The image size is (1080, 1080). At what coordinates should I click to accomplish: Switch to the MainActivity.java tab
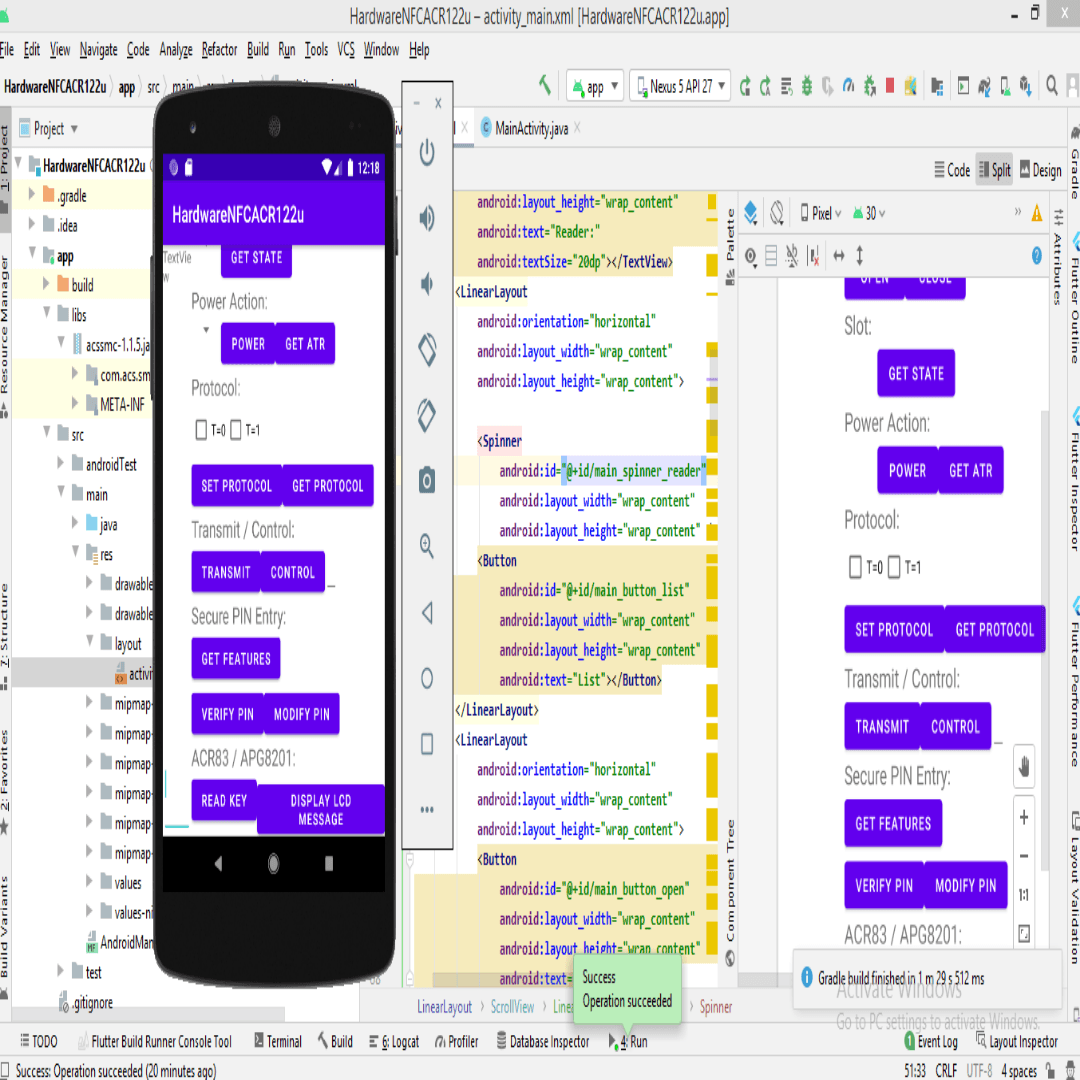pyautogui.click(x=524, y=128)
